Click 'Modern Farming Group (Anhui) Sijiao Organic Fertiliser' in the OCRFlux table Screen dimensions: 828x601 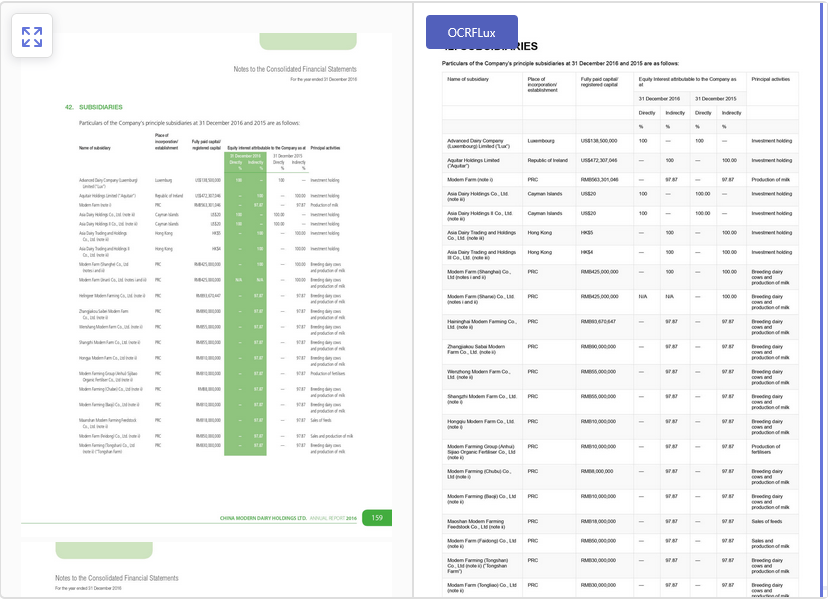pos(481,452)
